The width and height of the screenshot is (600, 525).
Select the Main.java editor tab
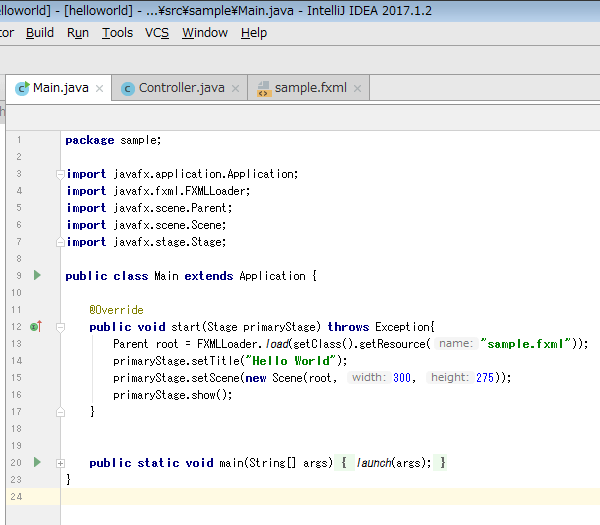[59, 88]
